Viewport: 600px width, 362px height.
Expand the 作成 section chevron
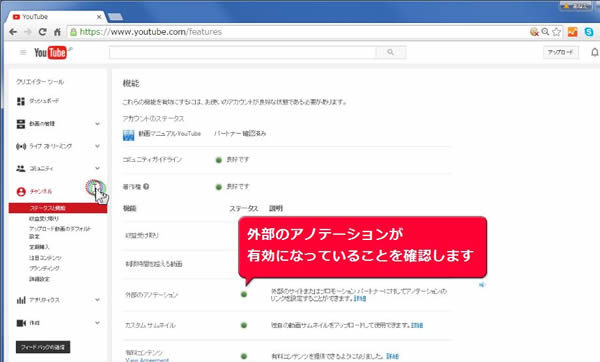(x=97, y=323)
